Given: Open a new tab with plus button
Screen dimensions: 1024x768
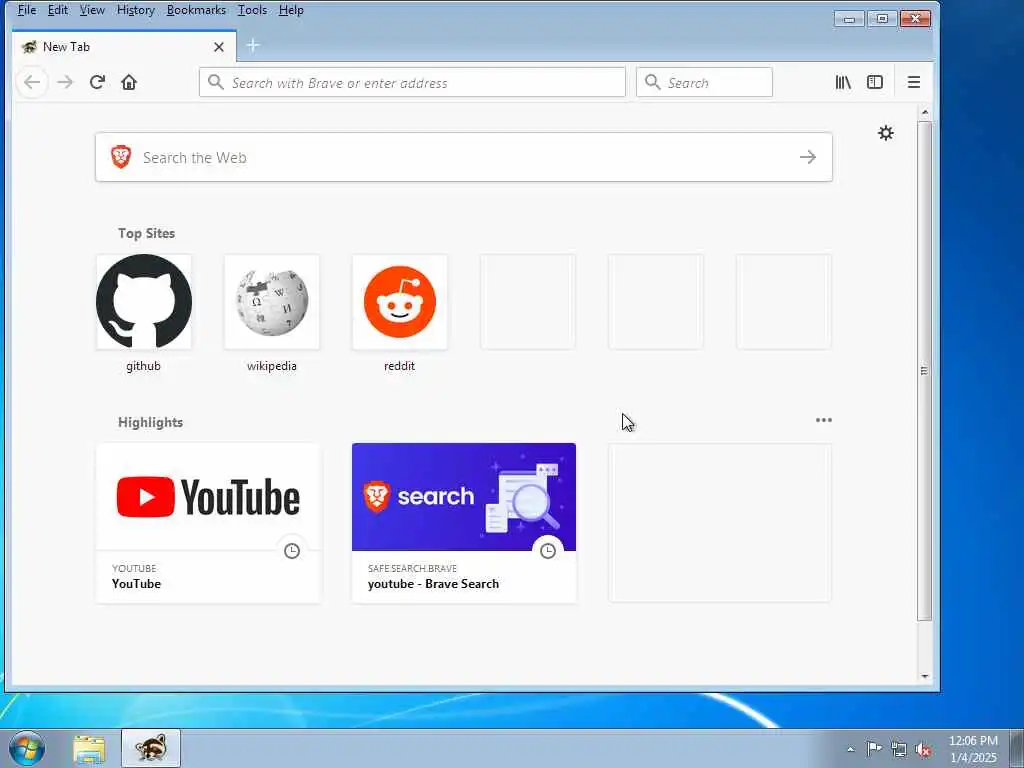Looking at the screenshot, I should pyautogui.click(x=253, y=46).
